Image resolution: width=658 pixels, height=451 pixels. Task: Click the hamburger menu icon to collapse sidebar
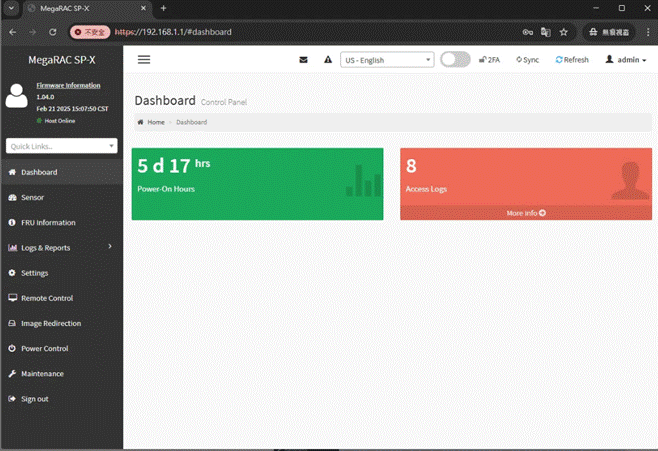[x=144, y=60]
